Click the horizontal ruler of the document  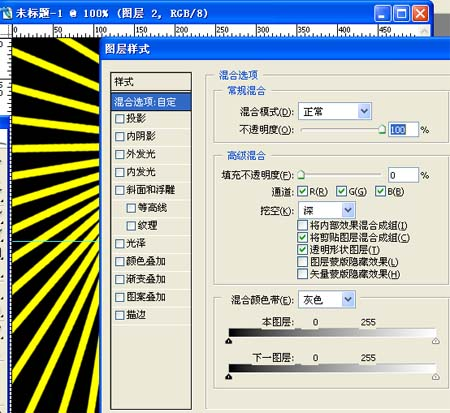220,31
